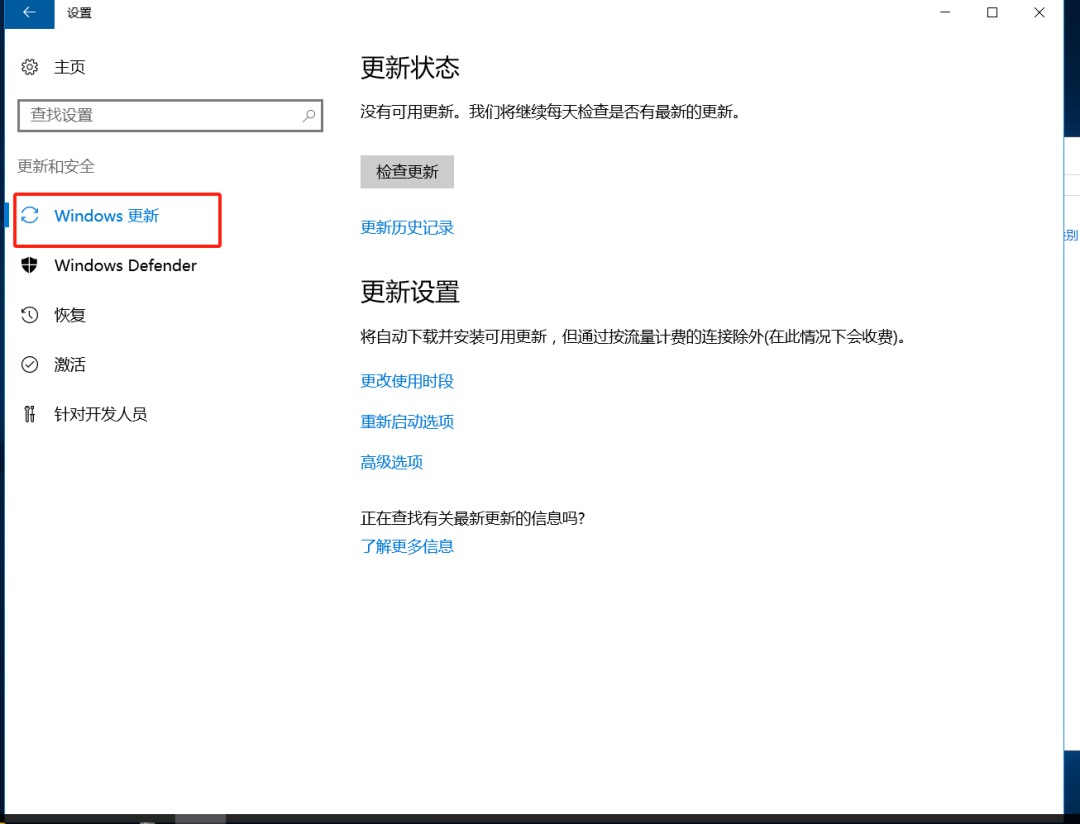Click the gear icon next to 主页
This screenshot has width=1080, height=824.
click(30, 67)
